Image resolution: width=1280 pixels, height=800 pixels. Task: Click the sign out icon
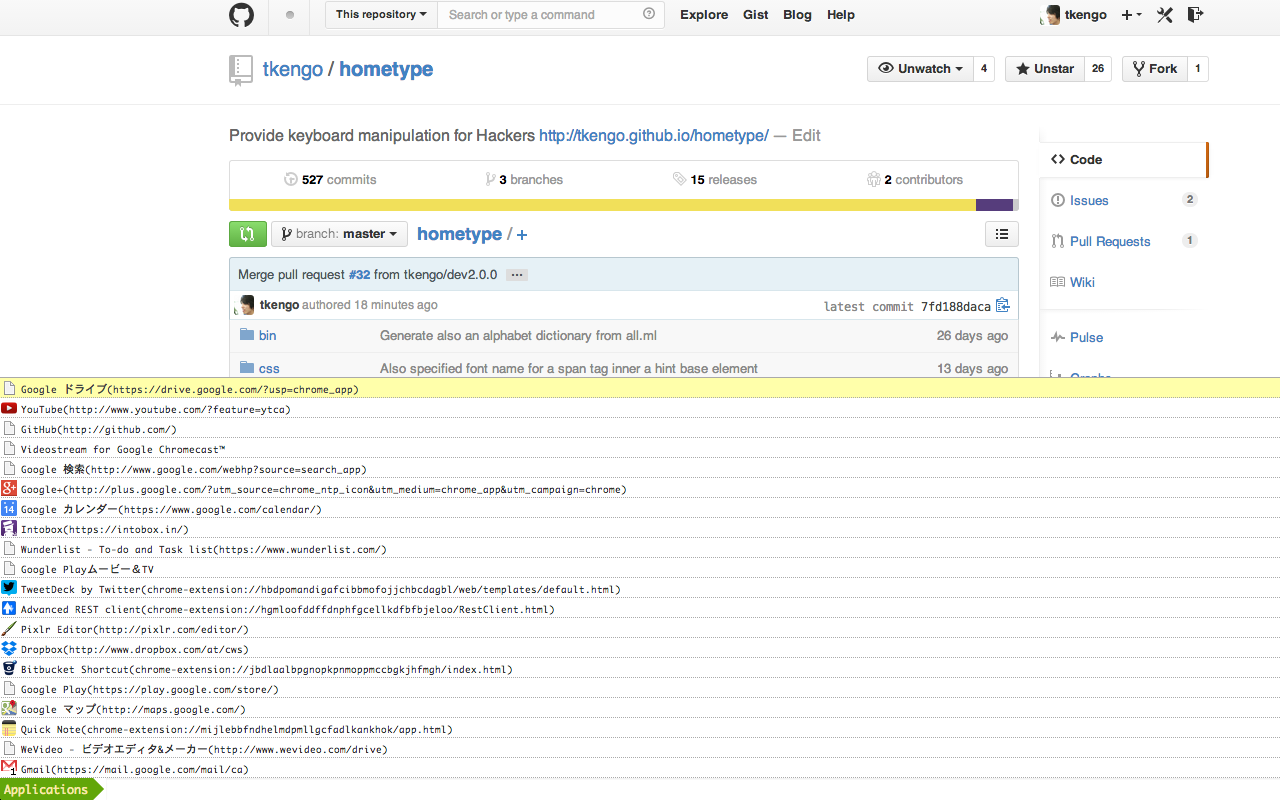click(x=1195, y=14)
